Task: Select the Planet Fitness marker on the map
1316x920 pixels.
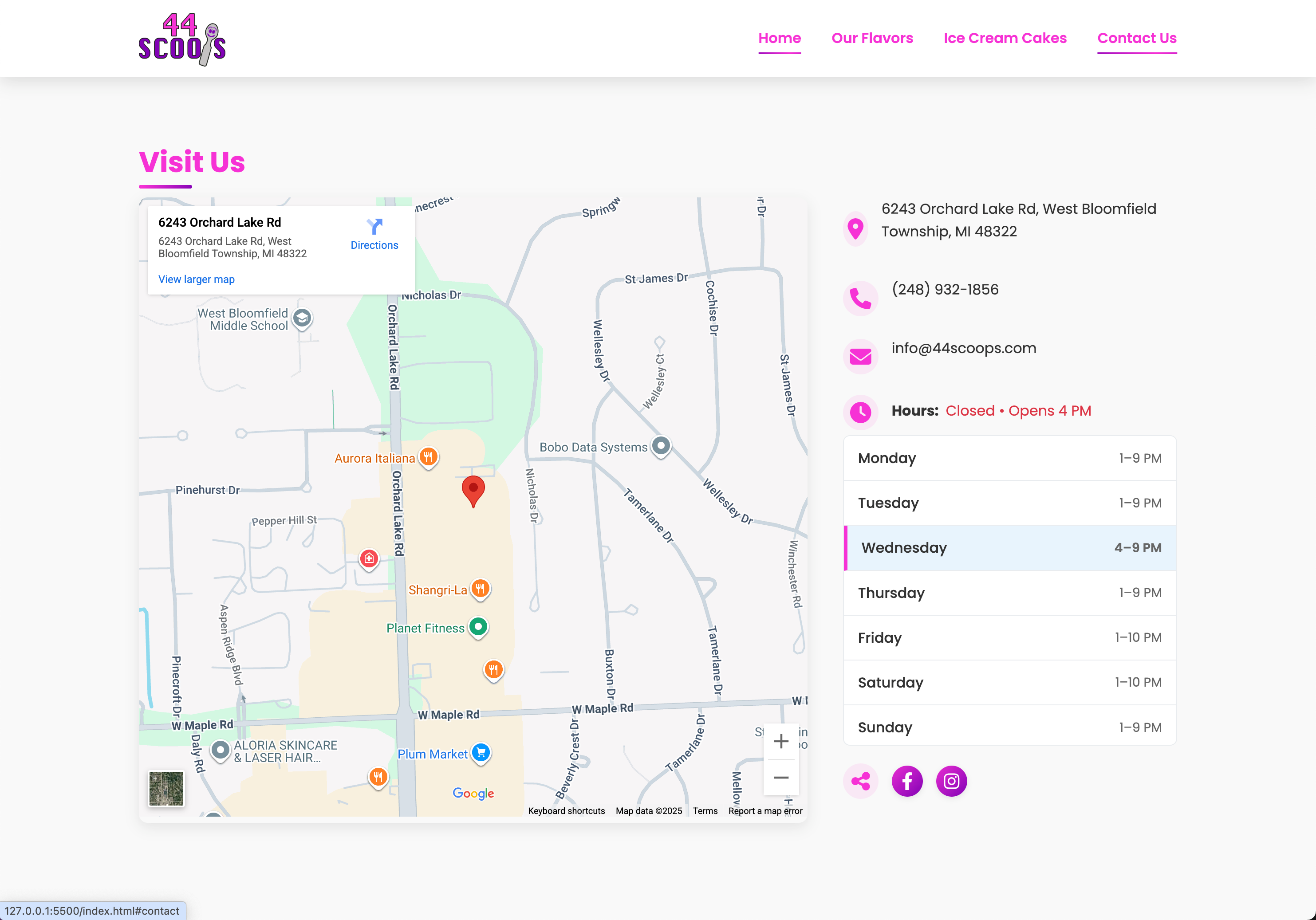Action: click(x=478, y=627)
